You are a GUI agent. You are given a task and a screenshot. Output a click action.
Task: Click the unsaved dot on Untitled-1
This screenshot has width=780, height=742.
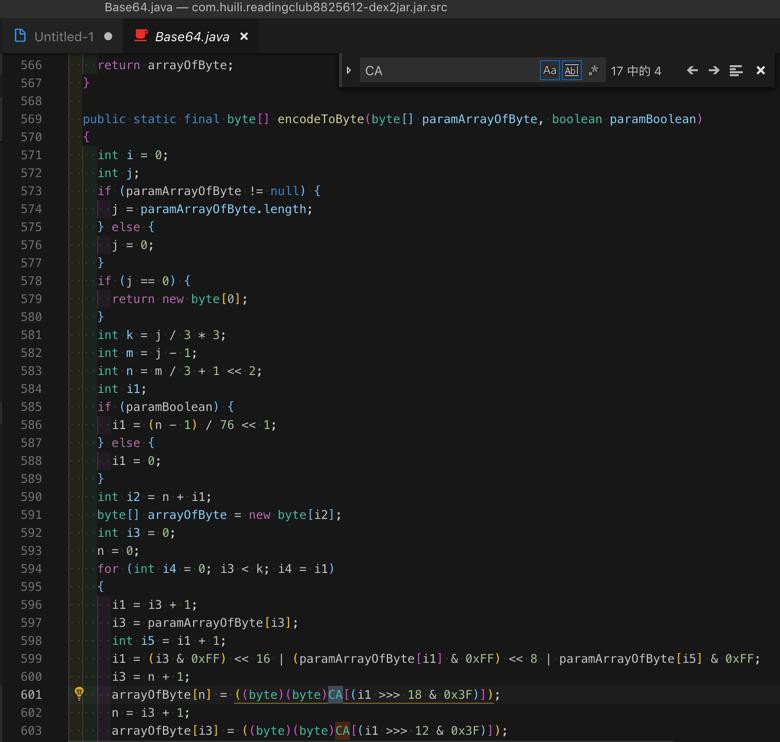(108, 36)
